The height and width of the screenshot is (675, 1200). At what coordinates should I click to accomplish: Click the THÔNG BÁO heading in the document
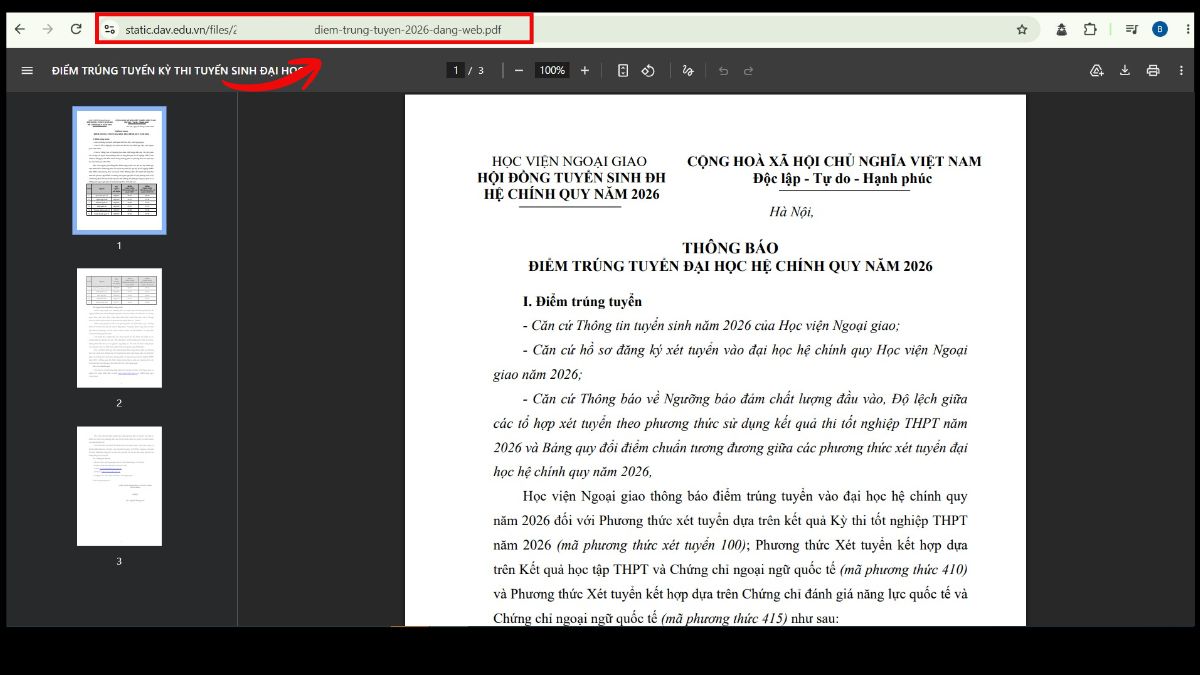[730, 248]
